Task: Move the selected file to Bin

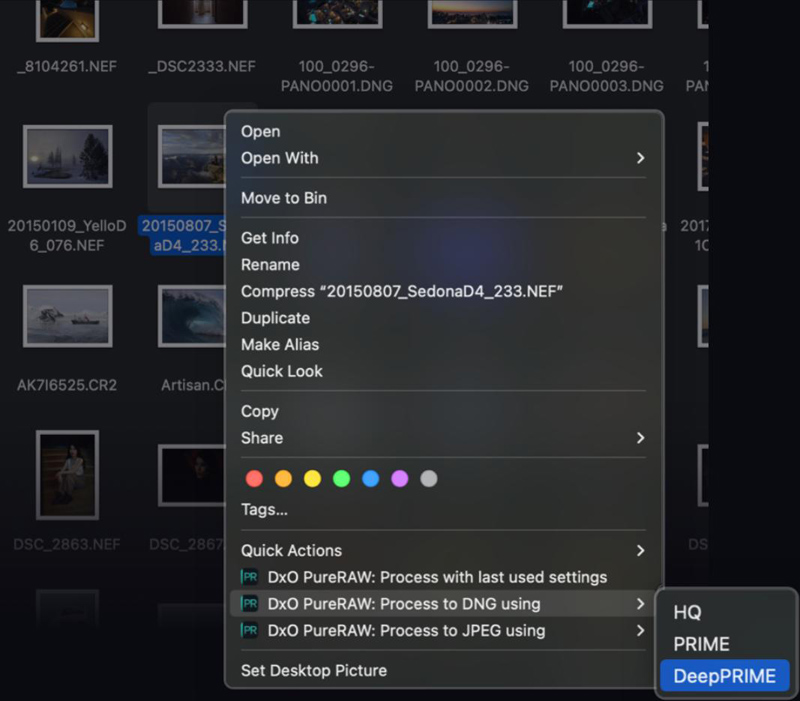Action: tap(284, 198)
